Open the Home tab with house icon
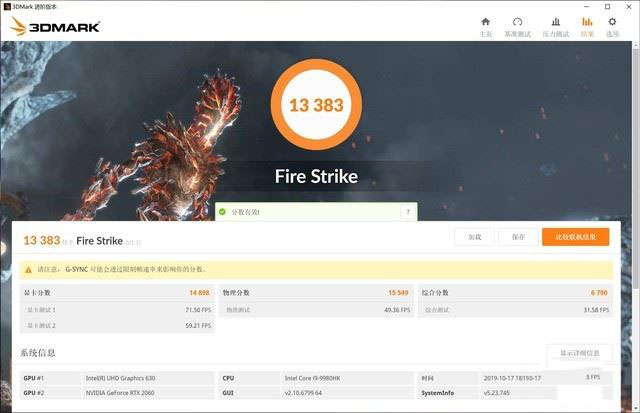 (485, 27)
